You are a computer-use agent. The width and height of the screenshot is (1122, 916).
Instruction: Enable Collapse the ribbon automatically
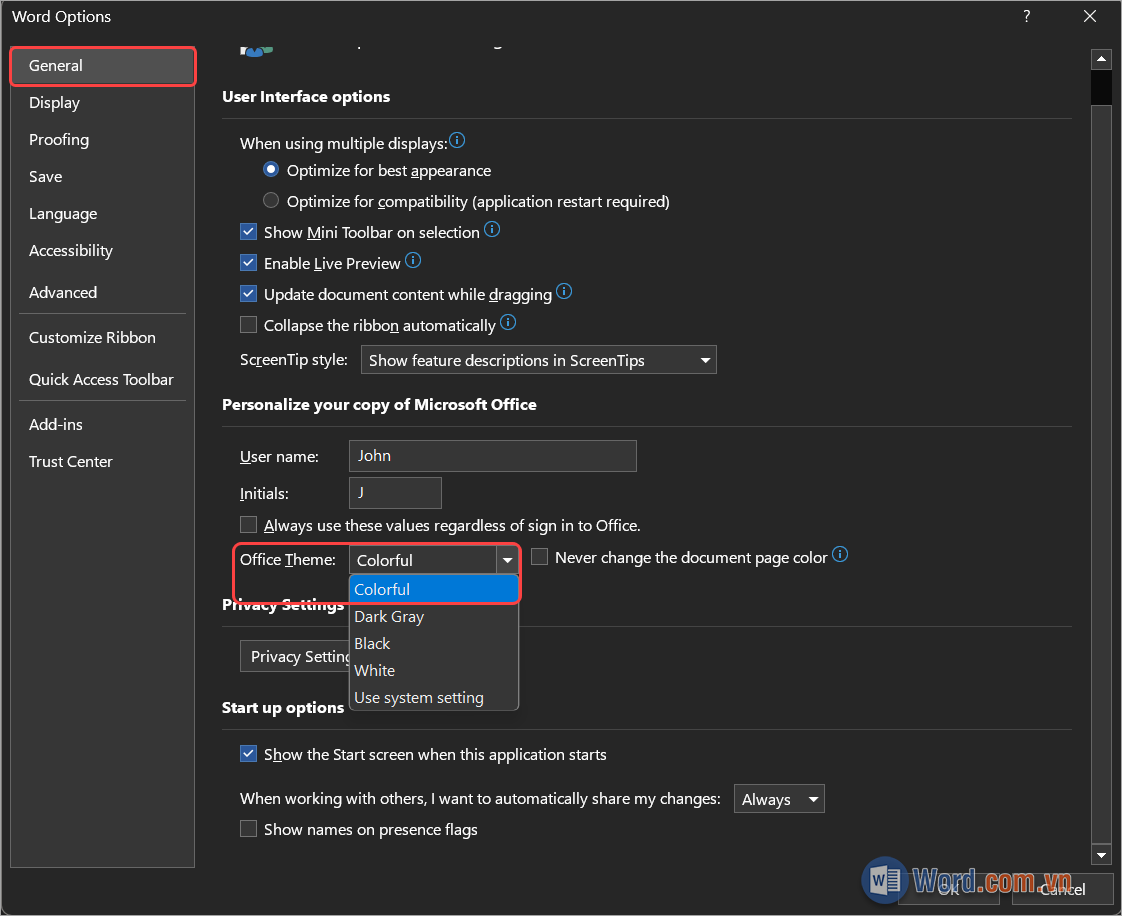click(248, 325)
